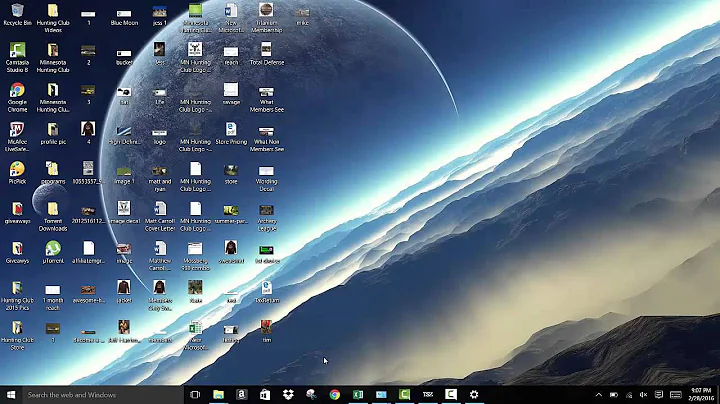Select the Archery League image

click(x=267, y=218)
